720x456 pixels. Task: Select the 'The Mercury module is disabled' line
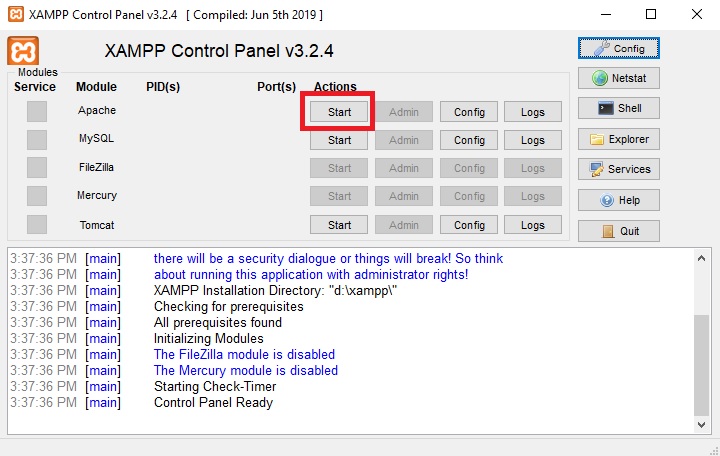(x=246, y=371)
